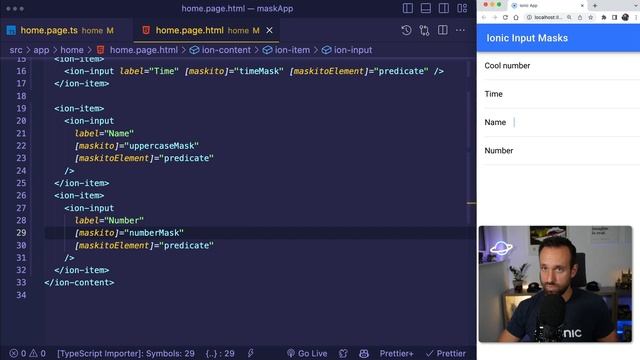
Task: Click line number 29 in the gutter
Action: click(x=21, y=233)
